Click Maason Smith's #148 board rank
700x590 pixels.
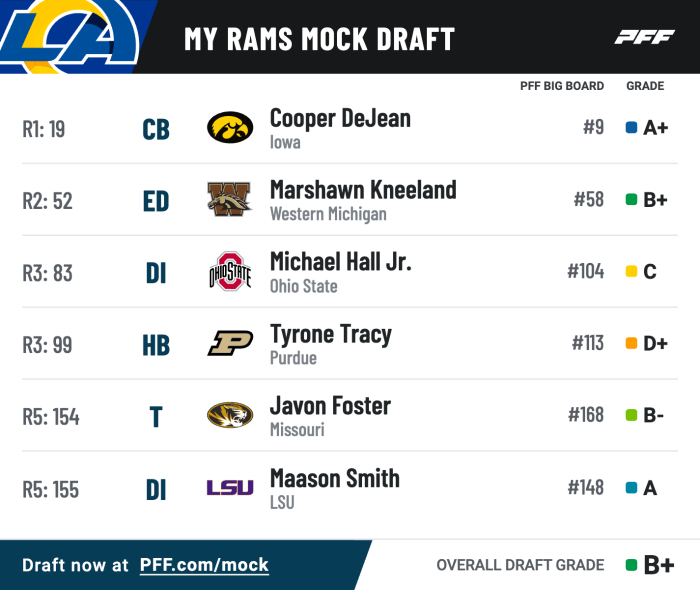coord(585,488)
